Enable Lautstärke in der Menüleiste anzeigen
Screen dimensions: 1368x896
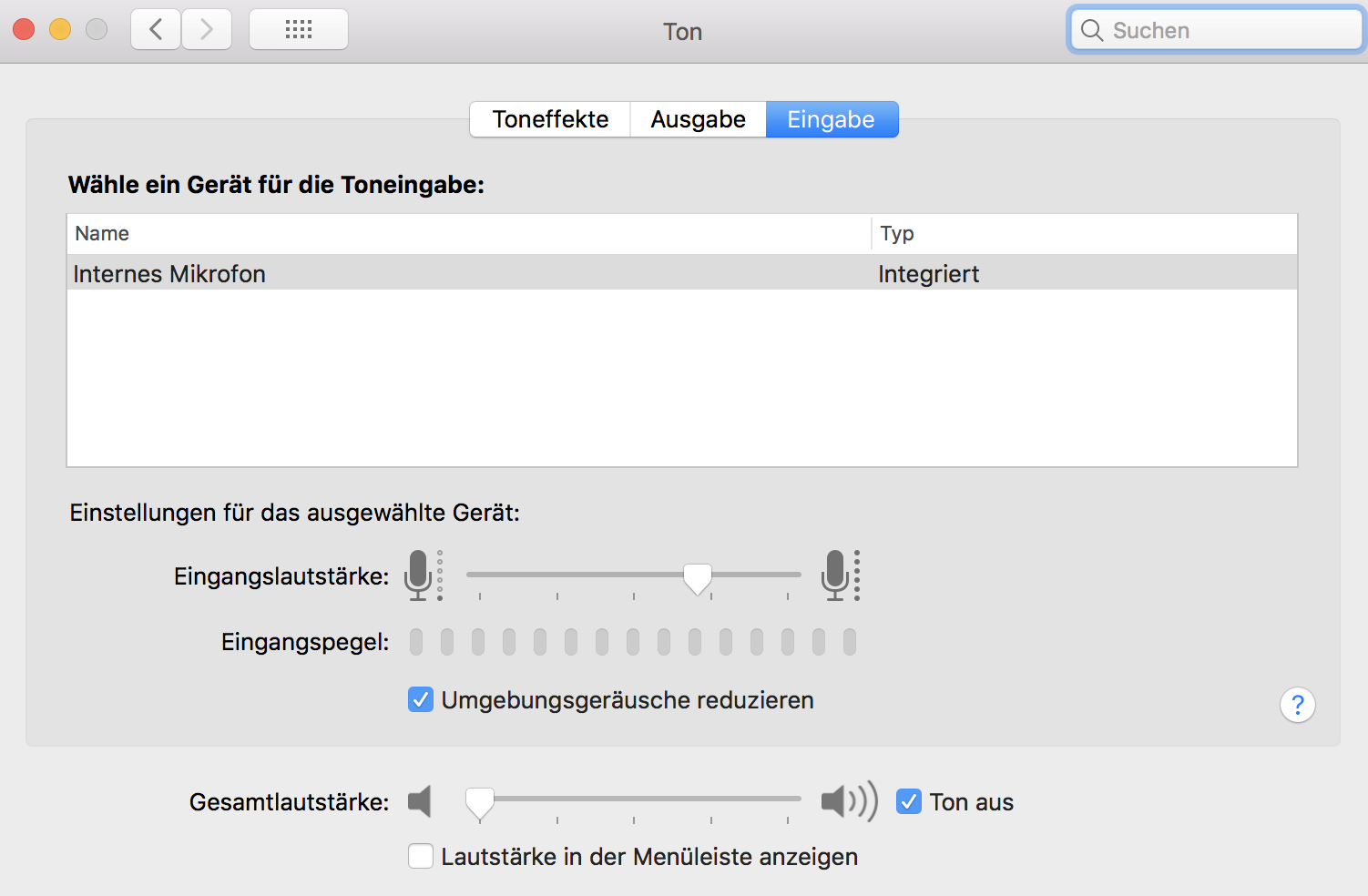coord(421,856)
